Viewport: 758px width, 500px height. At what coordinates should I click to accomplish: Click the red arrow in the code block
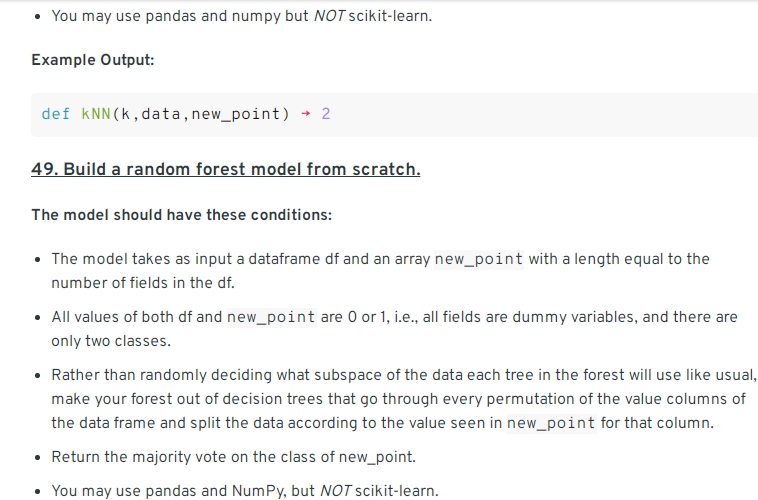(306, 114)
